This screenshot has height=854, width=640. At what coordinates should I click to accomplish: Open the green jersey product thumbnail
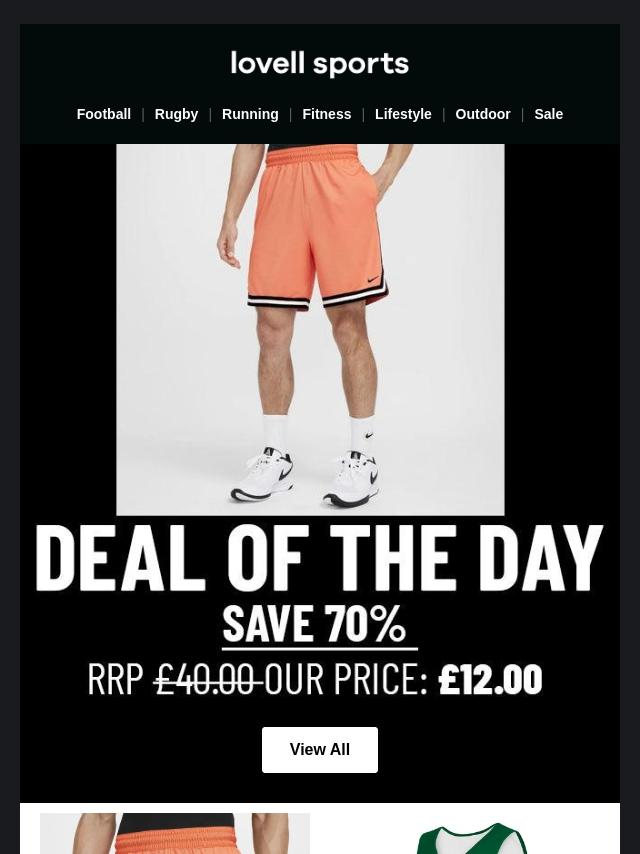471,838
